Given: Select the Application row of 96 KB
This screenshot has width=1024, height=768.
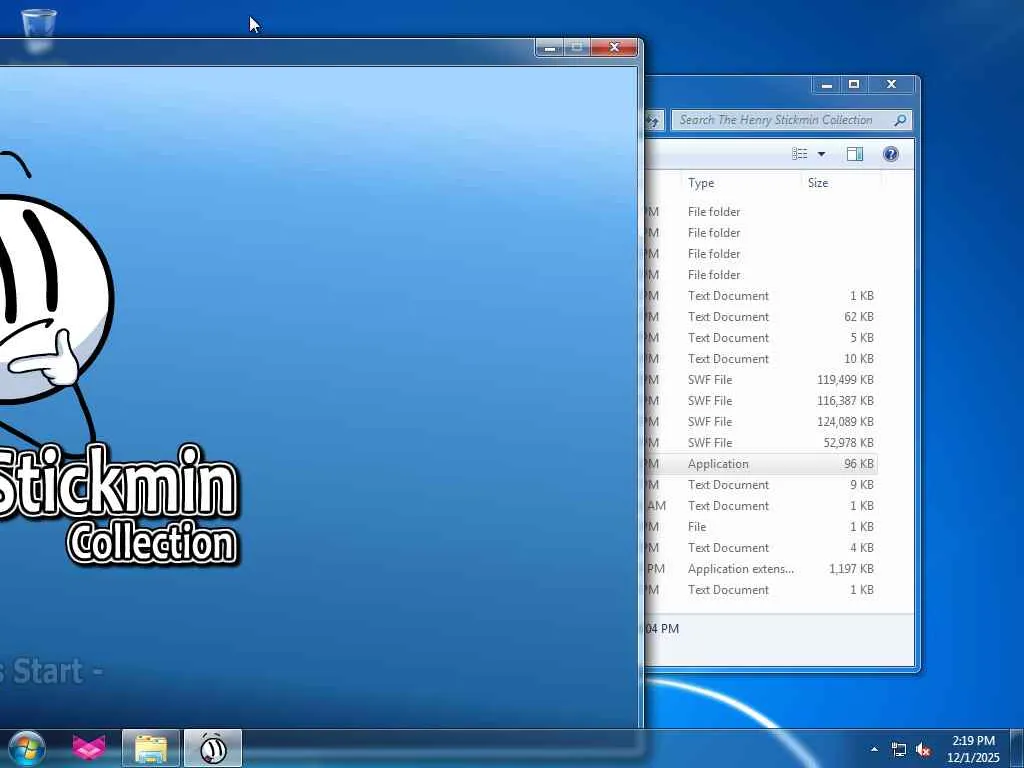Looking at the screenshot, I should coord(761,464).
